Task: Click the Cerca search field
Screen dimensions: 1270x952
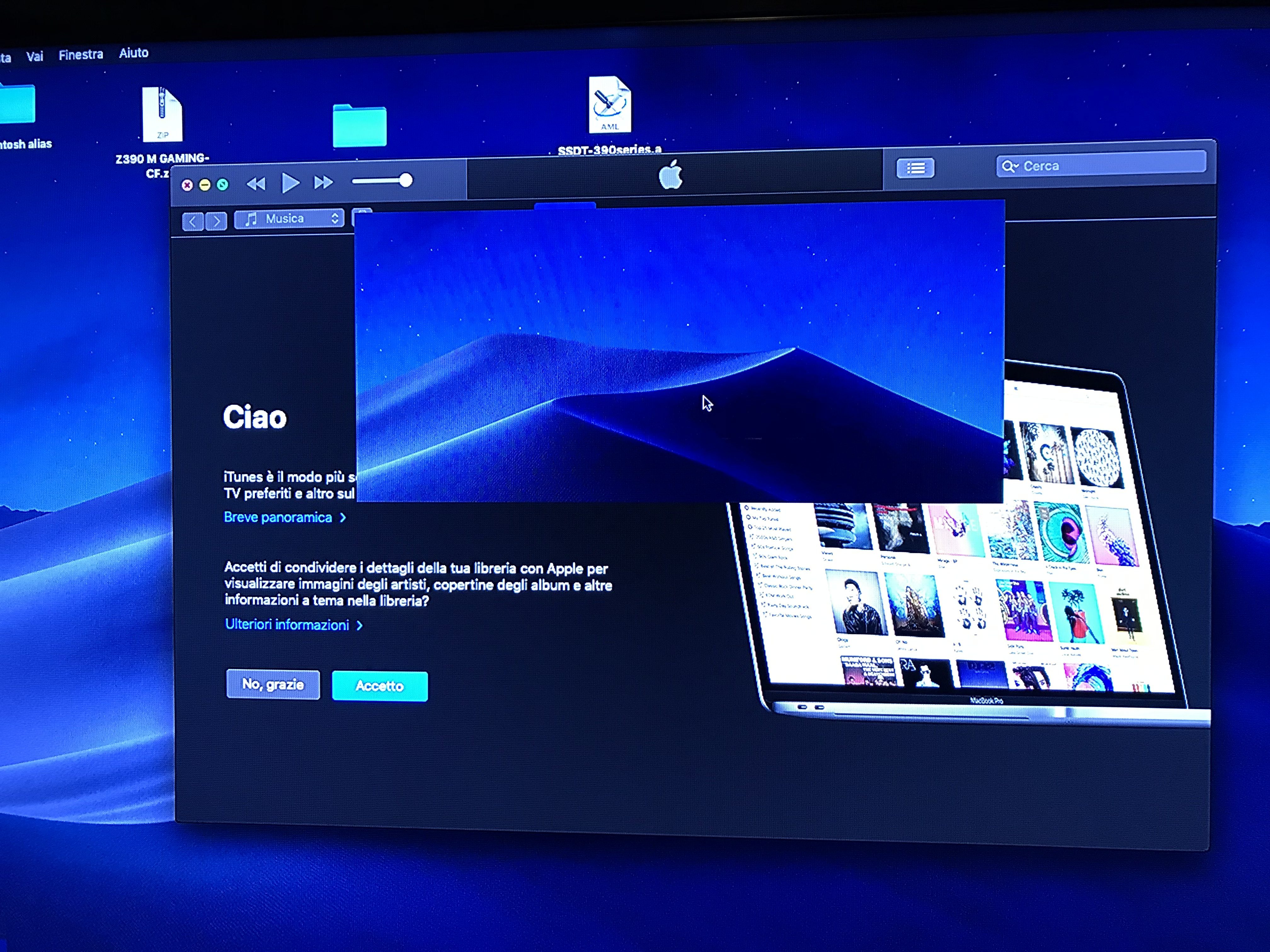Action: tap(1101, 164)
